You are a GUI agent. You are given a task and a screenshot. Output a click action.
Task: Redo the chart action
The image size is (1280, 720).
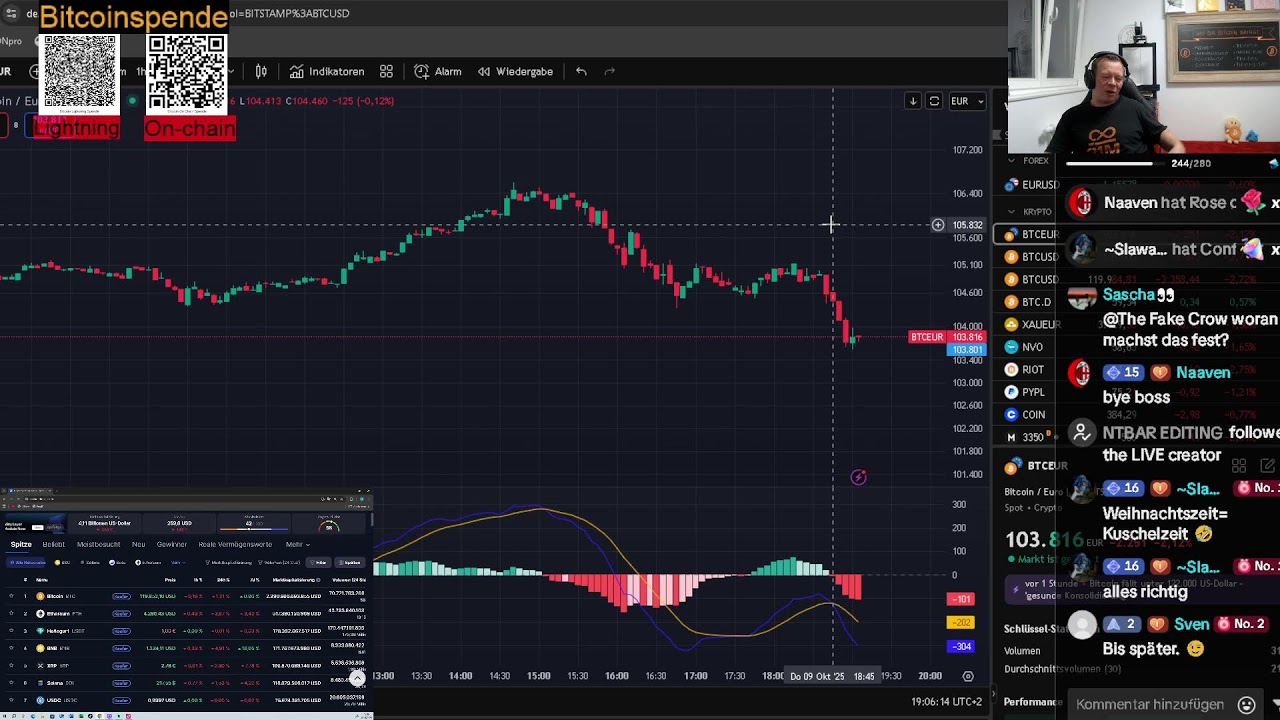point(610,71)
